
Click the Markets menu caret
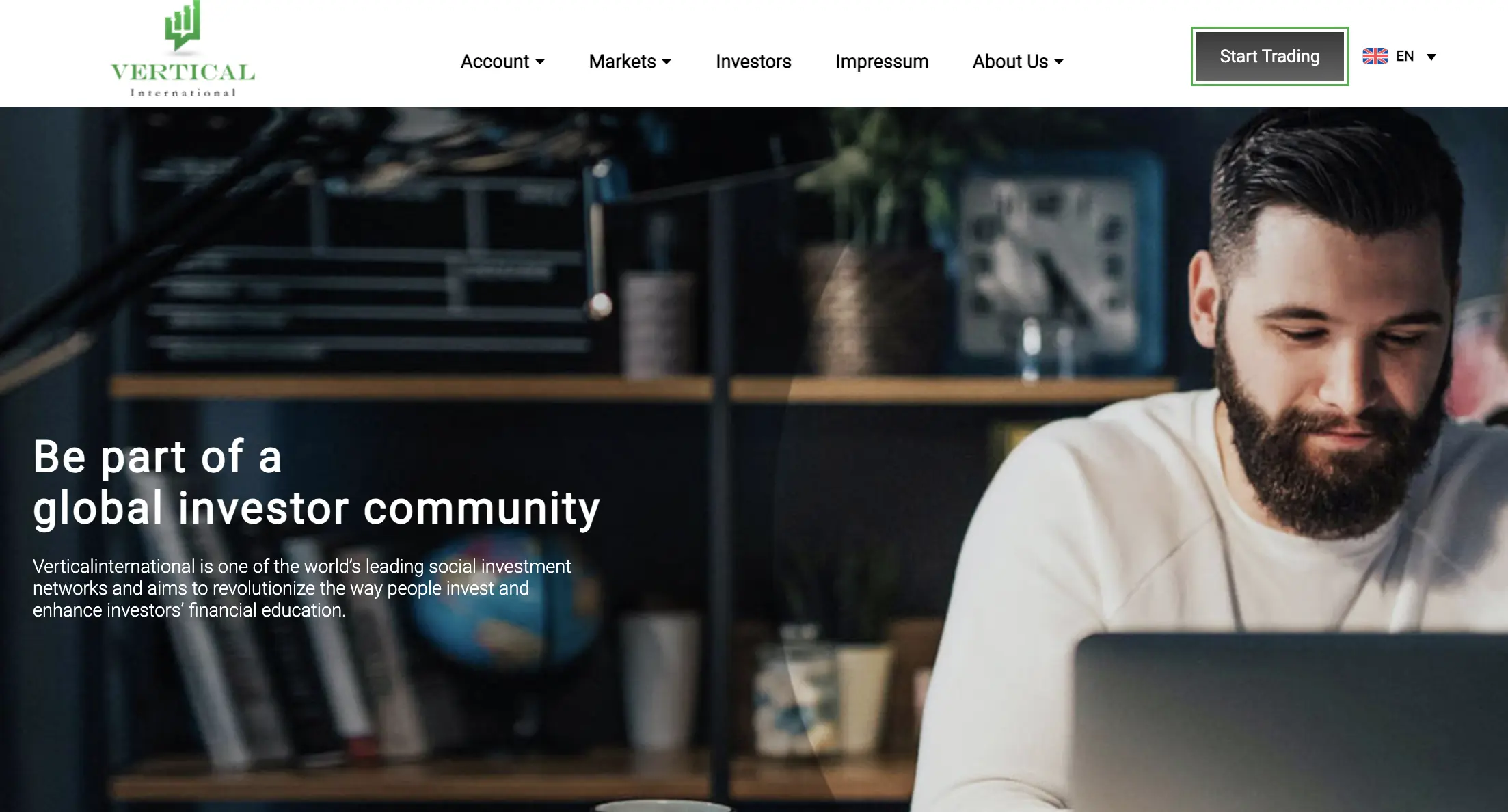pos(667,62)
